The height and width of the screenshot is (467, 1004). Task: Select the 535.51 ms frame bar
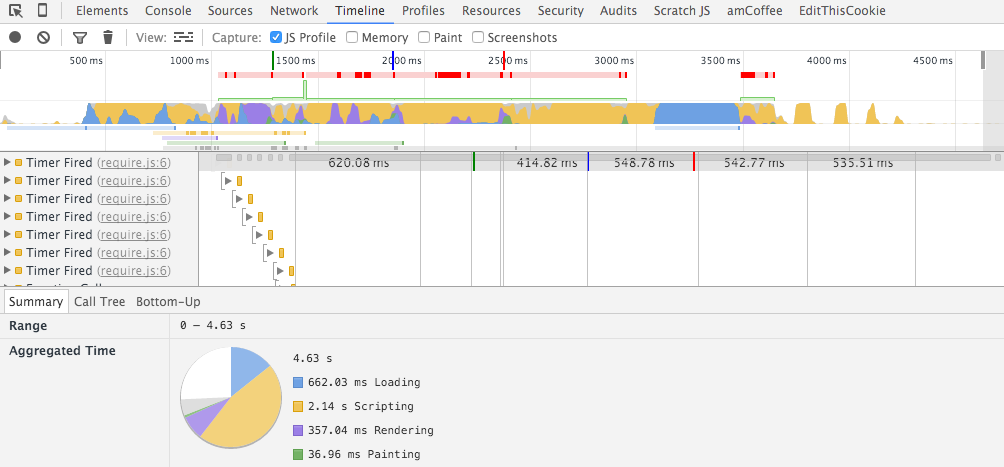pyautogui.click(x=862, y=163)
